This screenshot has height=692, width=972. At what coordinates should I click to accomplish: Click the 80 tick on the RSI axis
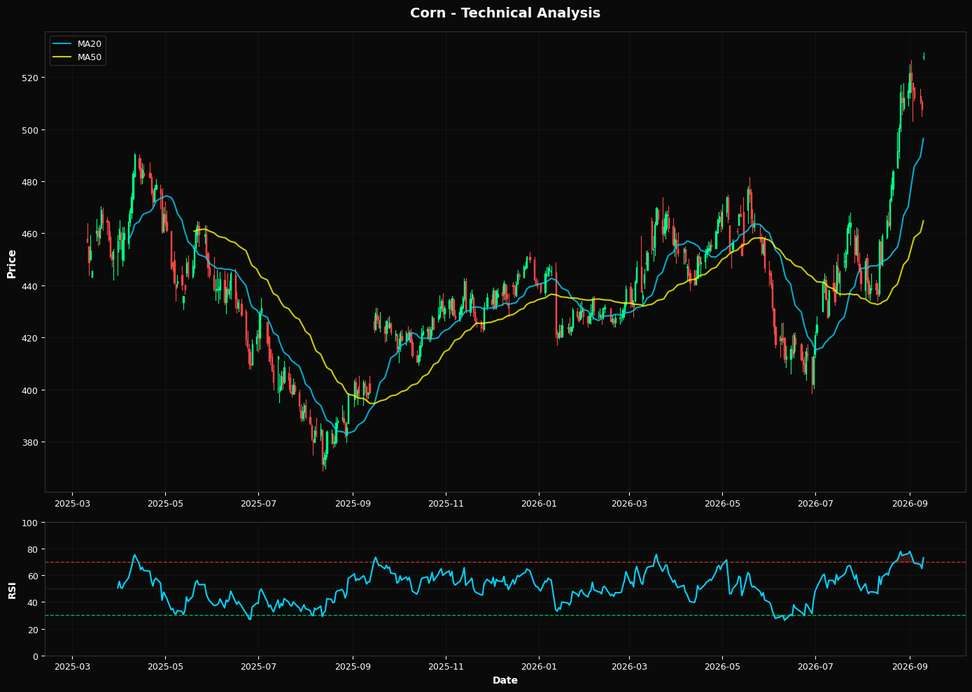click(34, 550)
